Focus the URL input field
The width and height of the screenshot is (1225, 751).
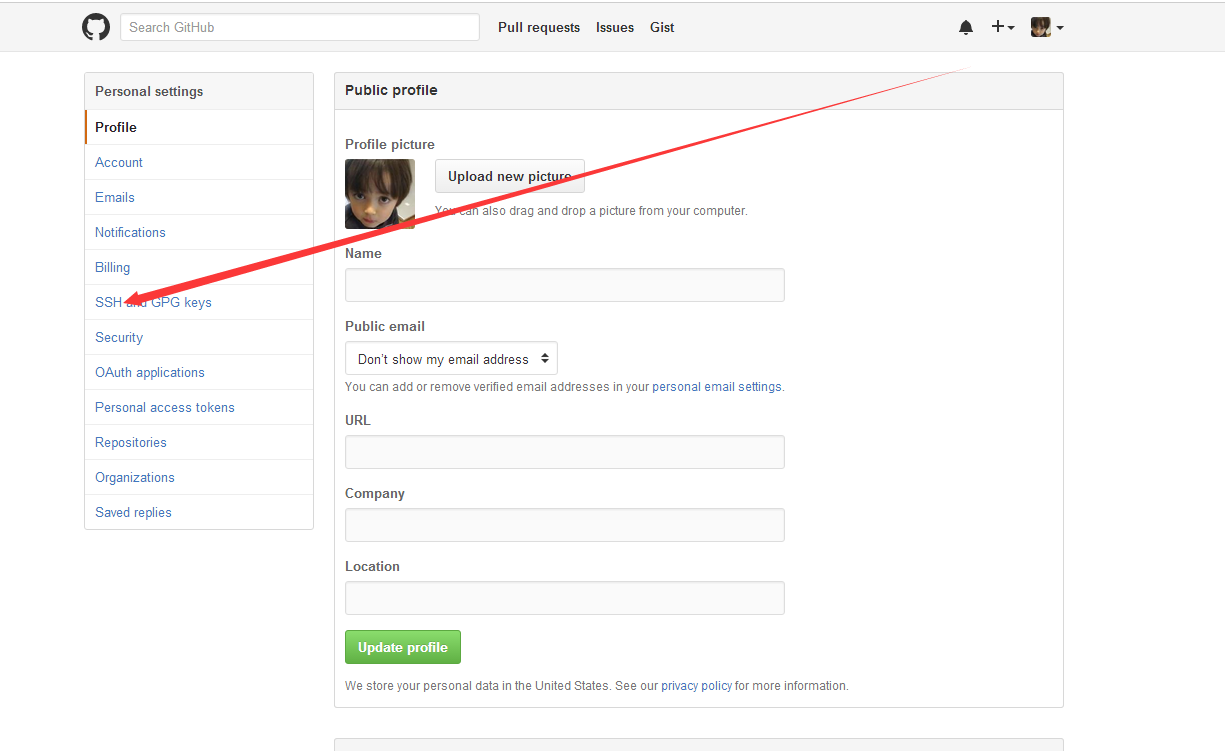coord(565,452)
